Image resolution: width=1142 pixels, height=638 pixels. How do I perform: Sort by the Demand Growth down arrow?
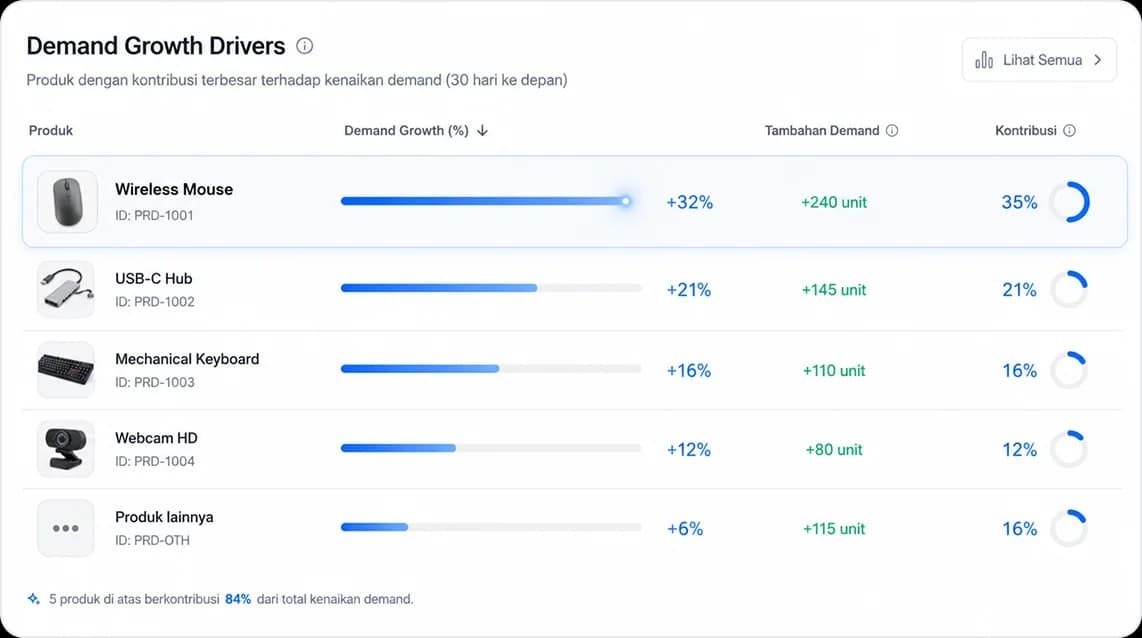[482, 130]
